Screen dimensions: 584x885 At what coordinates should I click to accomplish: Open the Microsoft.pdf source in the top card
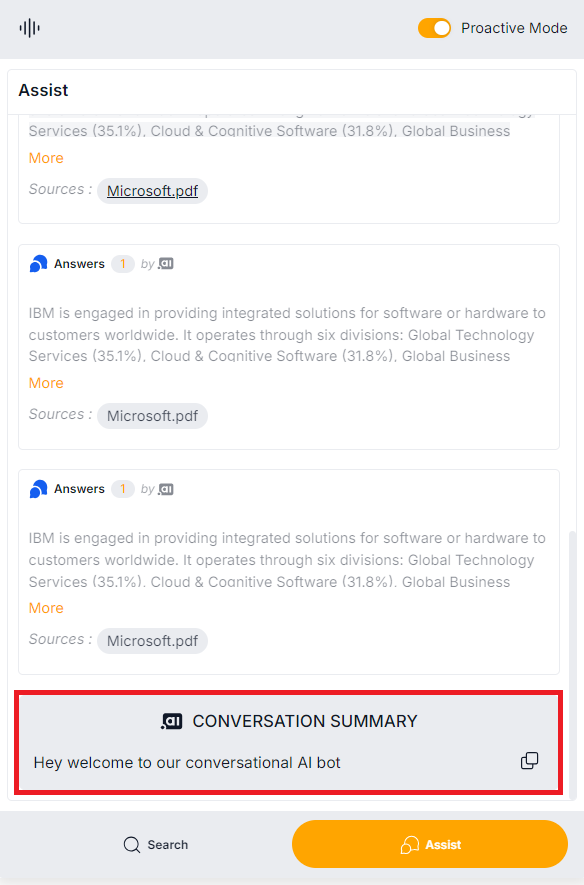tap(152, 190)
